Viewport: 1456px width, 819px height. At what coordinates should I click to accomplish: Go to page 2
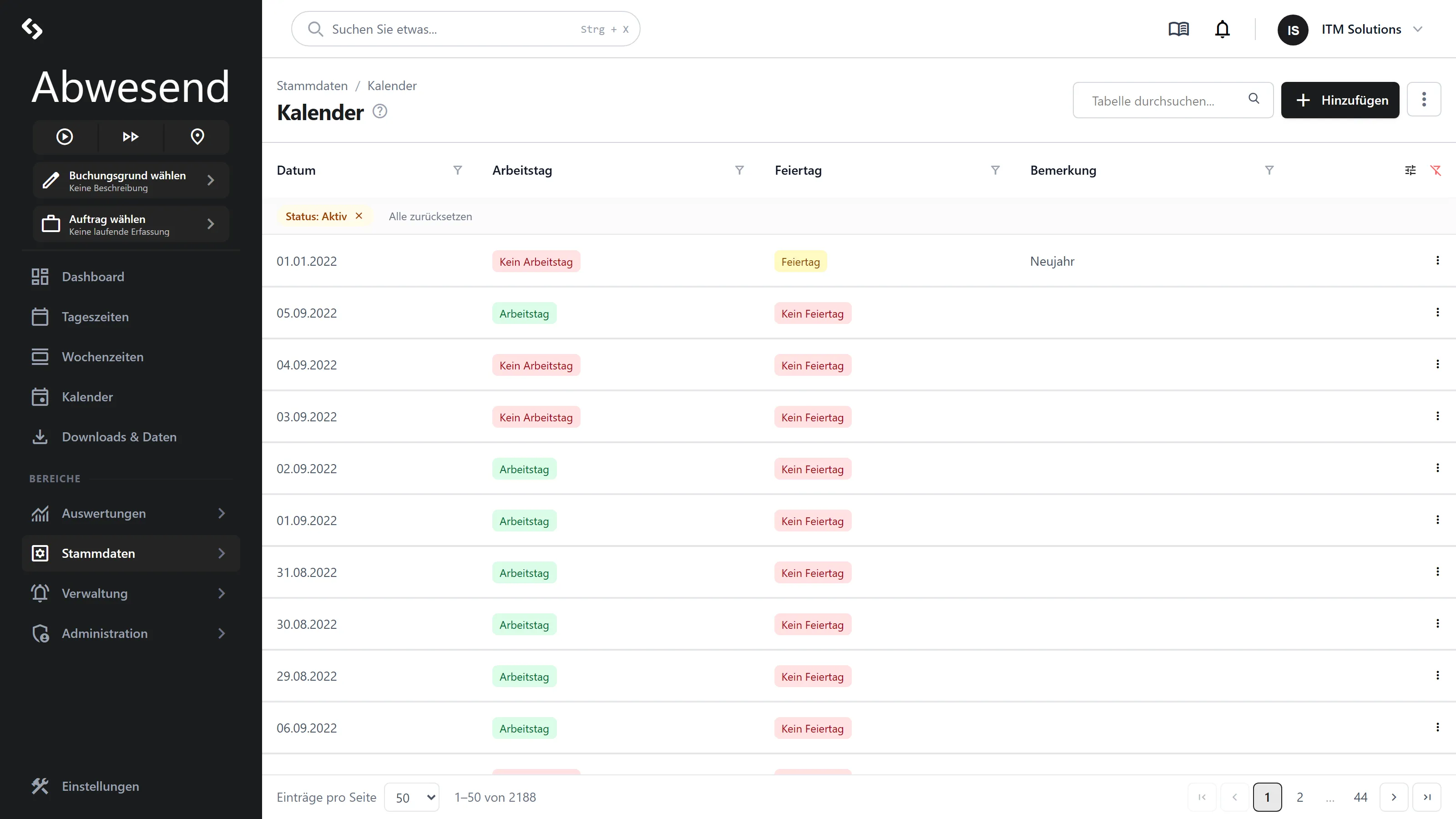point(1299,798)
